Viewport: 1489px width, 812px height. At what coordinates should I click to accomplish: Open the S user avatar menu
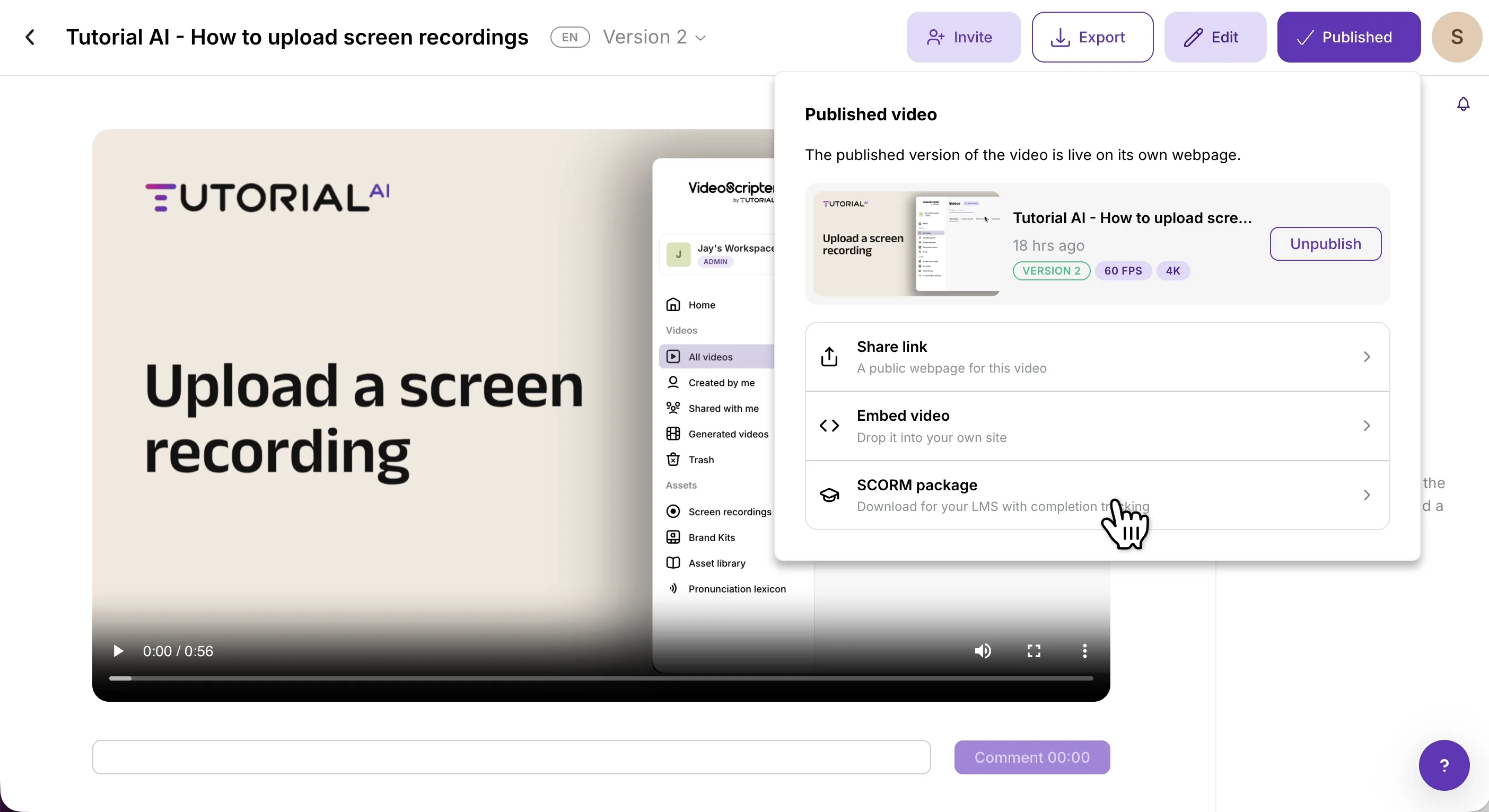coord(1456,37)
